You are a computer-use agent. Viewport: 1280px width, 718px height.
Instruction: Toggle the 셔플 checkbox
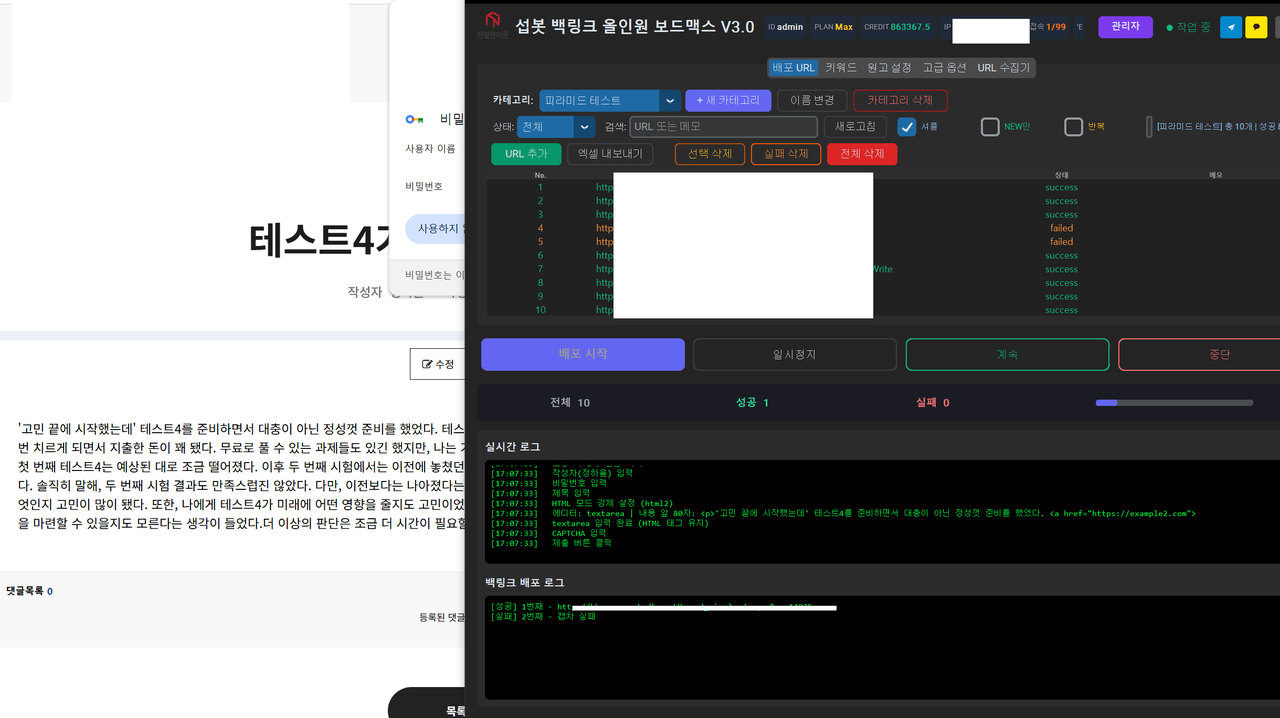pyautogui.click(x=907, y=127)
